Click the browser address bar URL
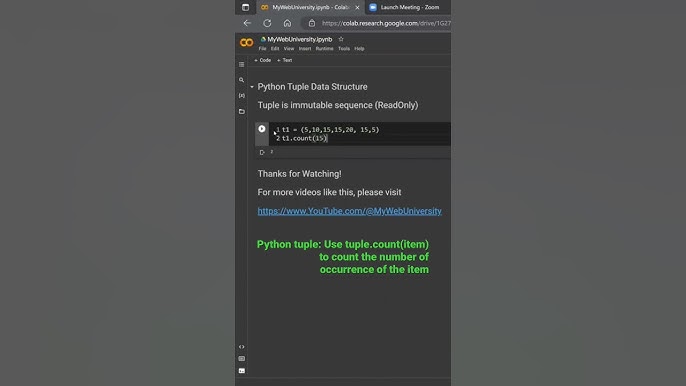The width and height of the screenshot is (686, 386). 386,23
